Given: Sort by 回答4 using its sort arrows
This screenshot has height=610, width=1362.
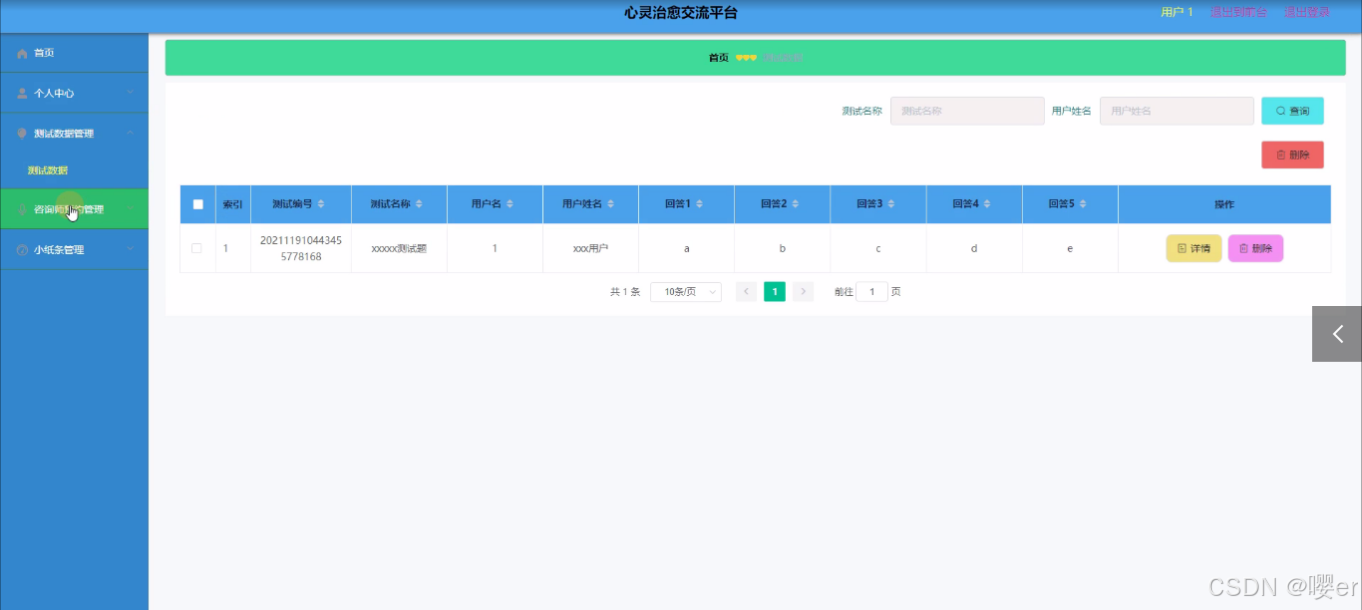Looking at the screenshot, I should point(988,204).
